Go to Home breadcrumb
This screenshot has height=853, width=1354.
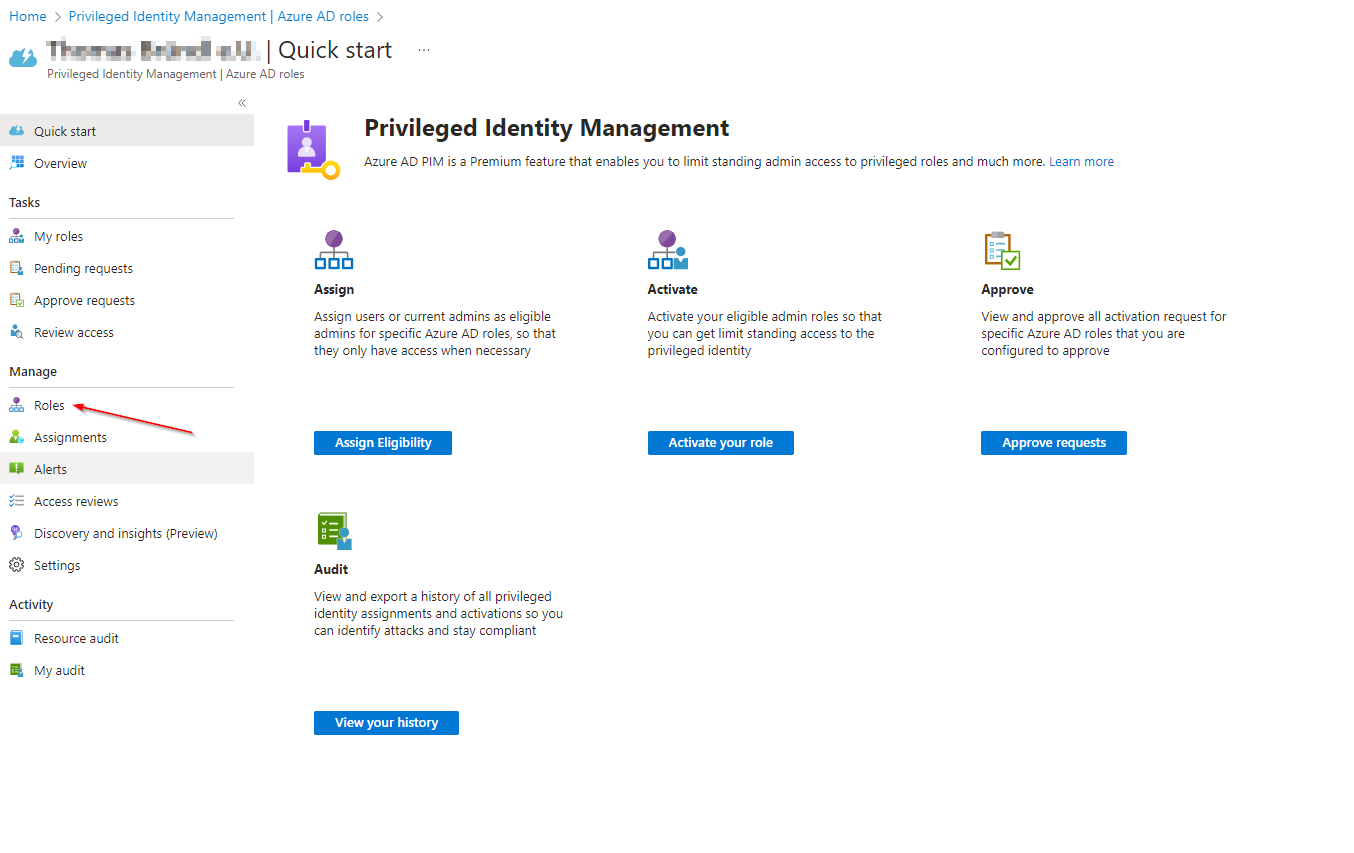click(x=28, y=16)
